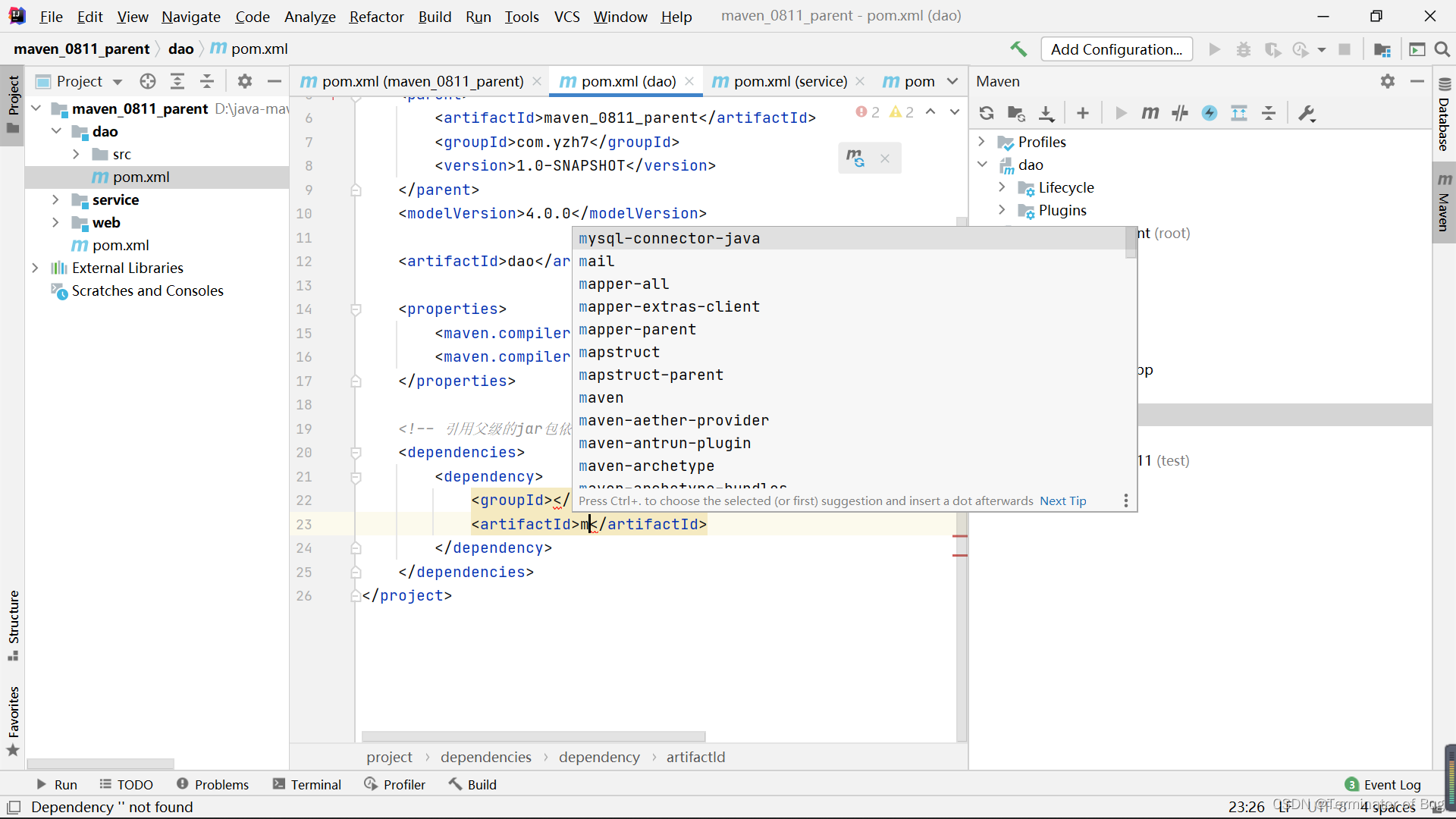Open the VCS menu
Image resolution: width=1456 pixels, height=819 pixels.
tap(566, 16)
